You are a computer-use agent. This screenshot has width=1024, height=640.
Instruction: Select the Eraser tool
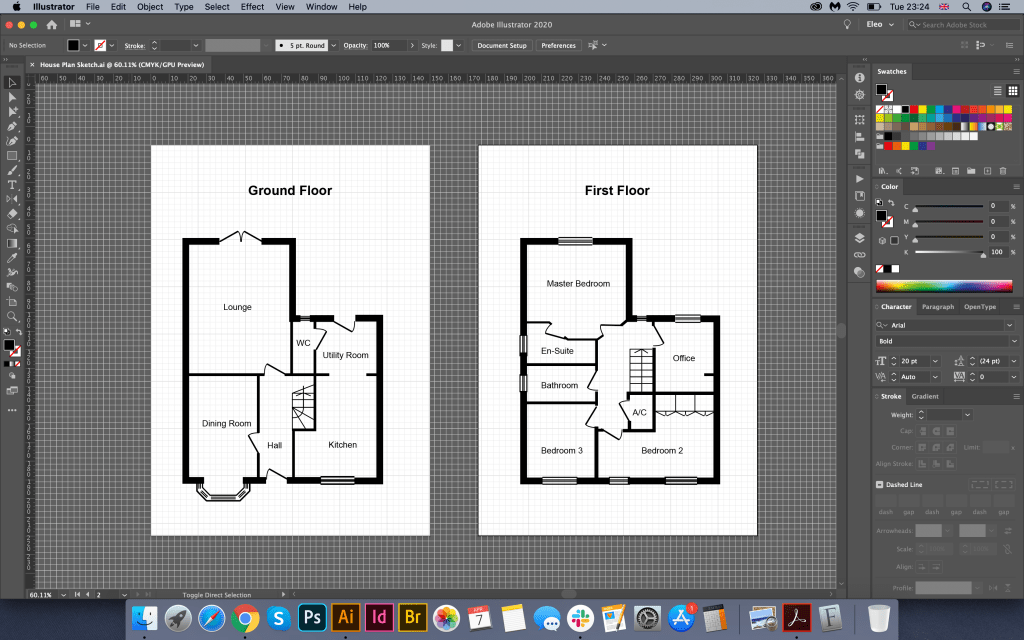pyautogui.click(x=12, y=213)
